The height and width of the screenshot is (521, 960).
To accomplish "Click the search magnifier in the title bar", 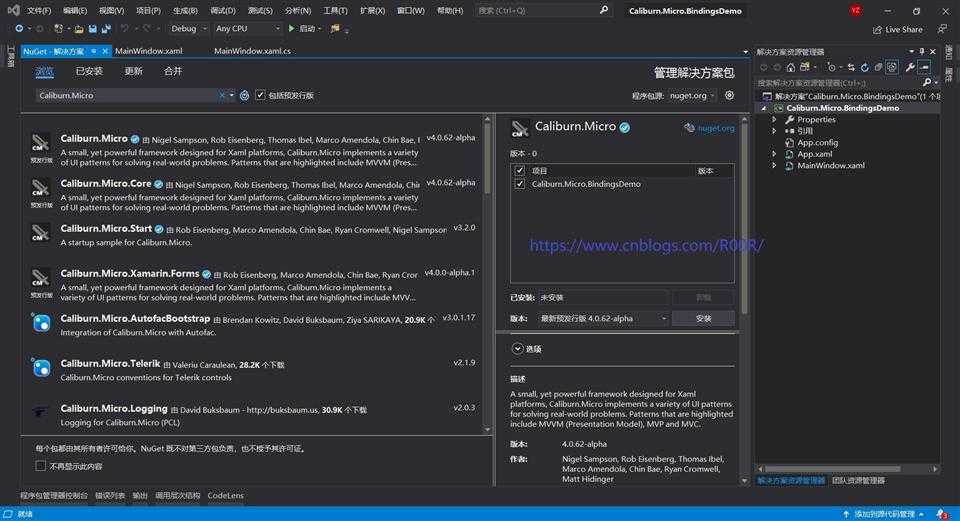I will click(x=604, y=10).
